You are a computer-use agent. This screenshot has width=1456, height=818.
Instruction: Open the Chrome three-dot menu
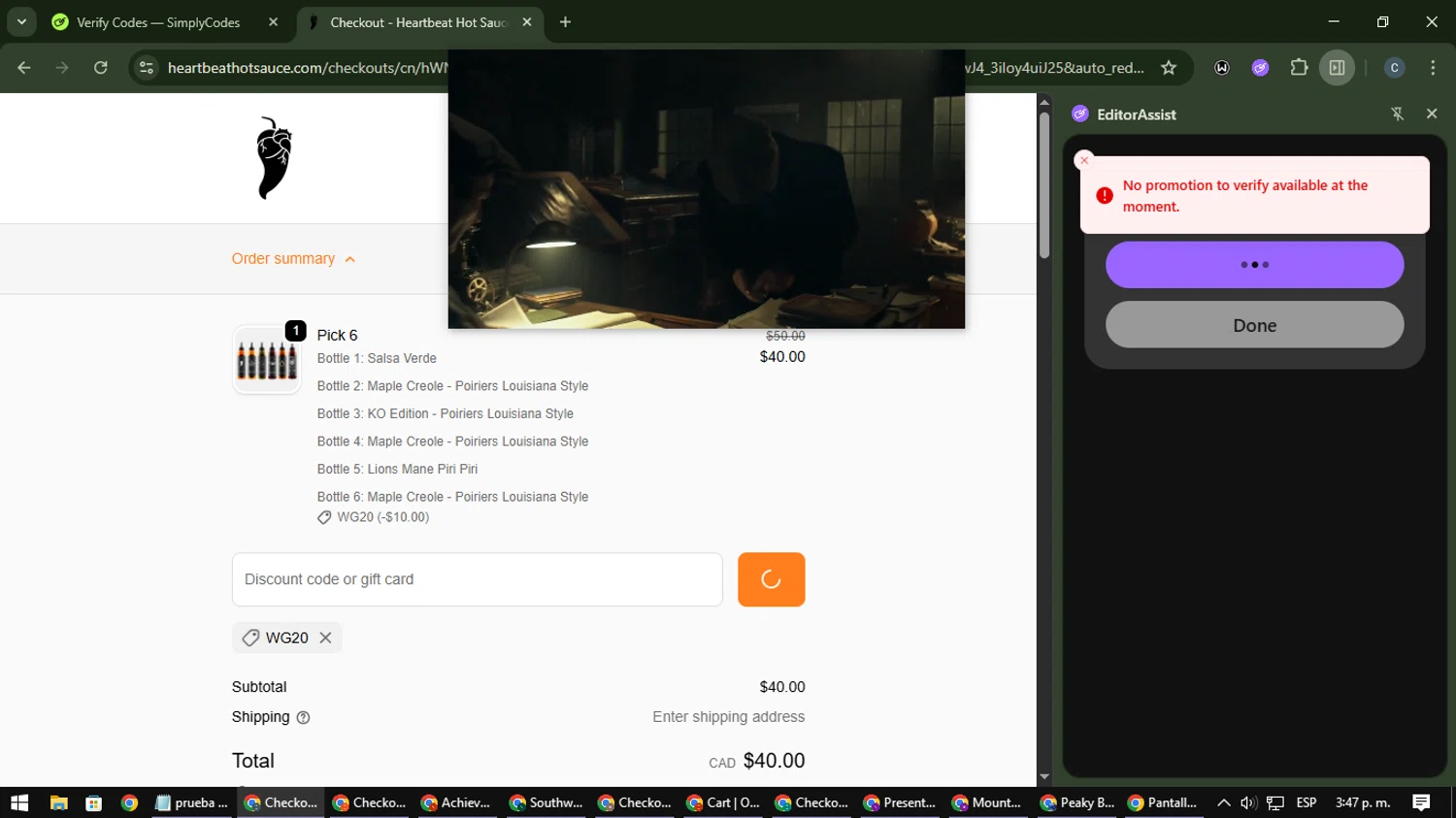click(x=1433, y=67)
